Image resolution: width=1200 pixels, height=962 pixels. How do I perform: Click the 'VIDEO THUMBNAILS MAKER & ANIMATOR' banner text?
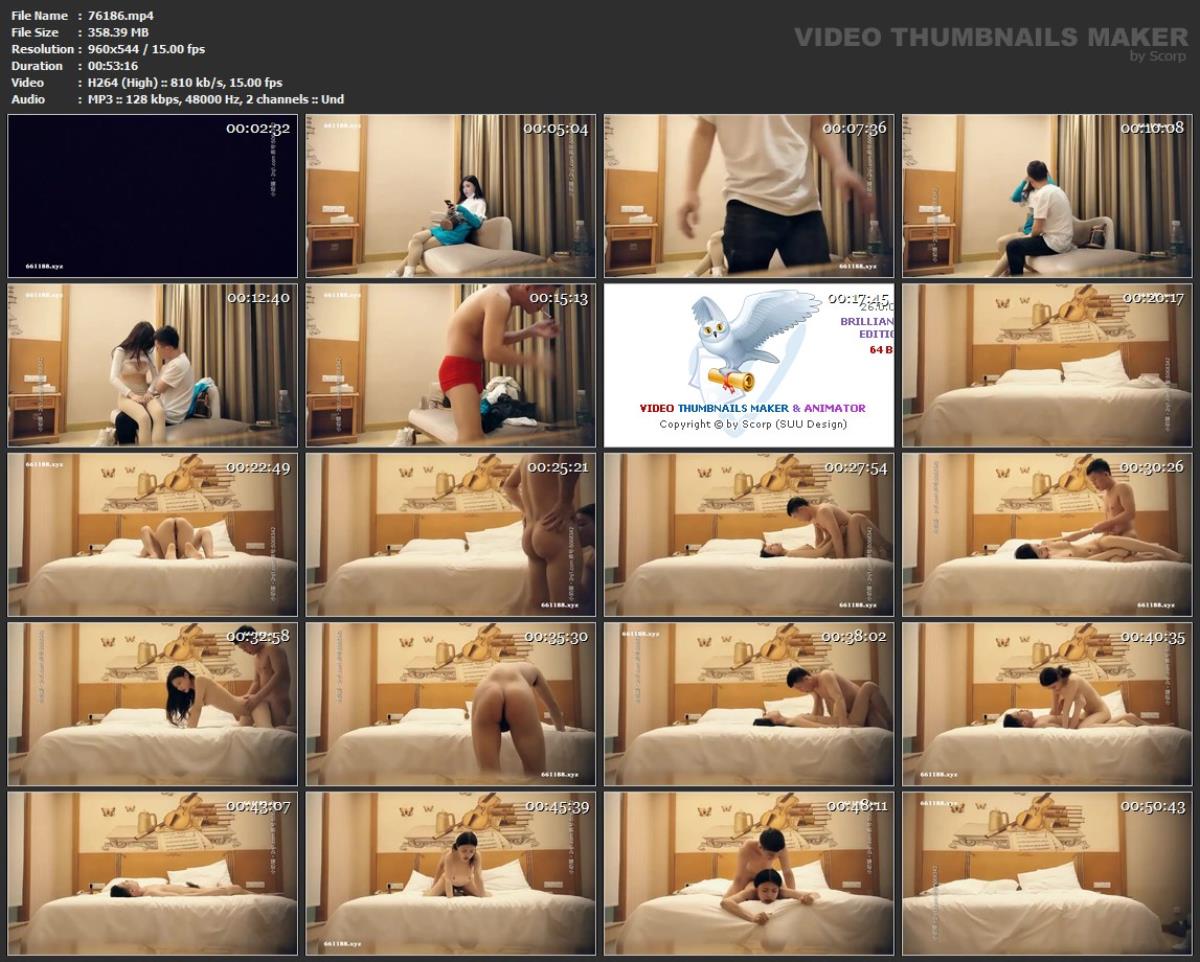pyautogui.click(x=753, y=408)
